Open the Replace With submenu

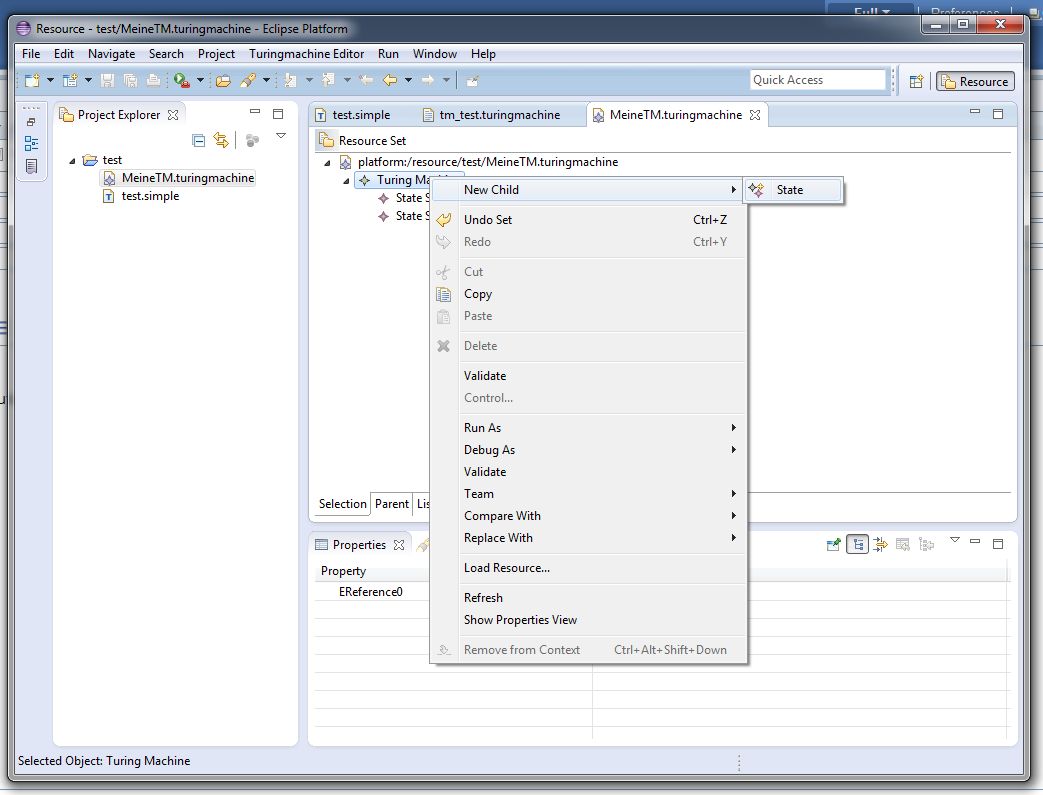coord(589,537)
